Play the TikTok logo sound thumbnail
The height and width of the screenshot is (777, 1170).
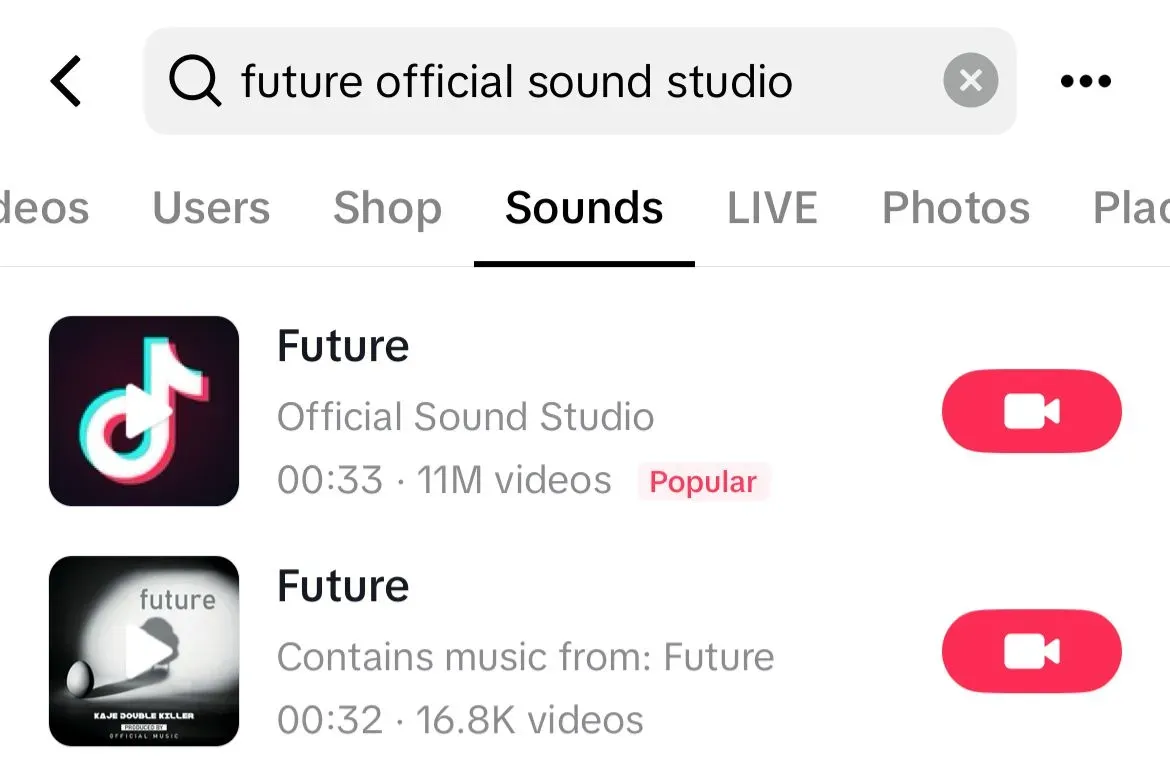point(144,411)
